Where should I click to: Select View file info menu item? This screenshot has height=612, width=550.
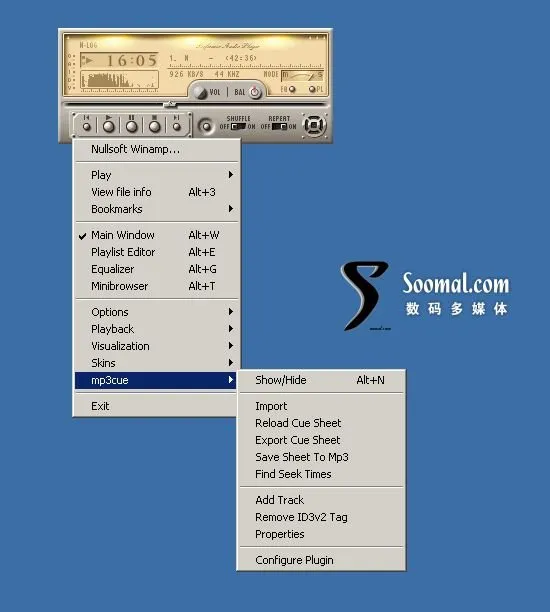[x=156, y=192]
